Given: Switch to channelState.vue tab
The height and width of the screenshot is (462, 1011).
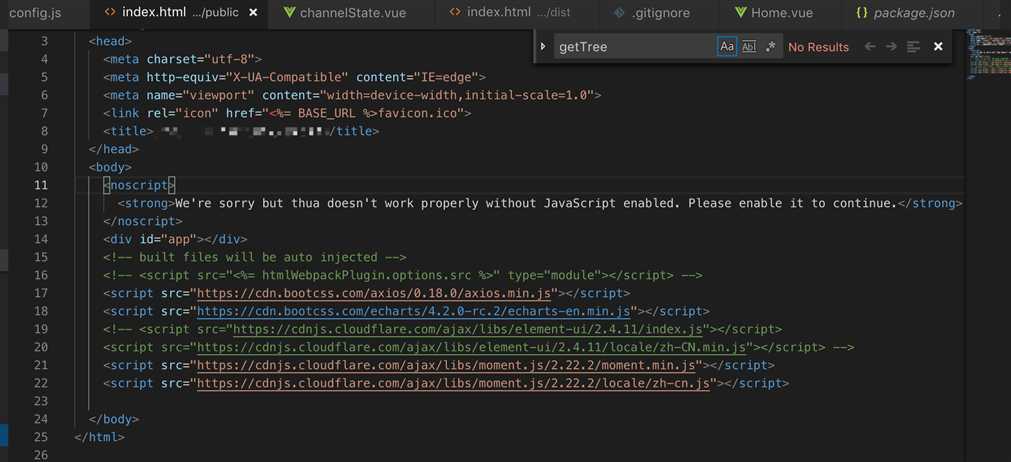Looking at the screenshot, I should pyautogui.click(x=352, y=13).
